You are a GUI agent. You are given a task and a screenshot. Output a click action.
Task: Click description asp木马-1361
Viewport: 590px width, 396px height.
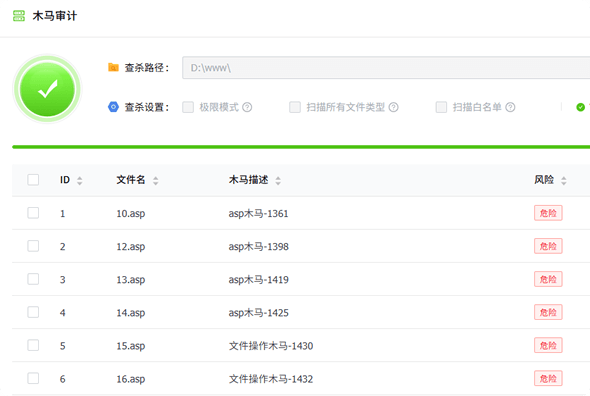[259, 214]
